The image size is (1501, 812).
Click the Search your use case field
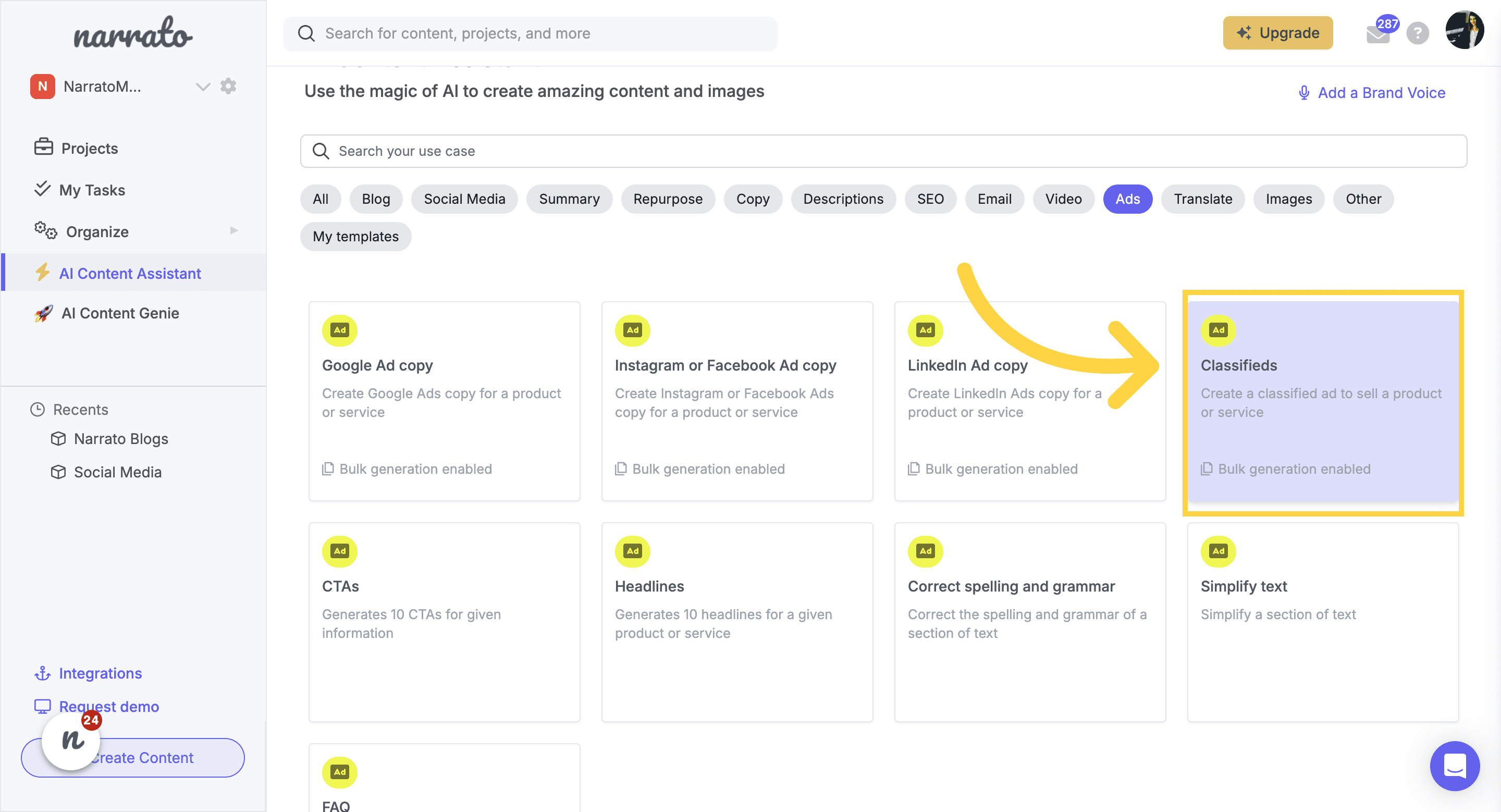[883, 151]
